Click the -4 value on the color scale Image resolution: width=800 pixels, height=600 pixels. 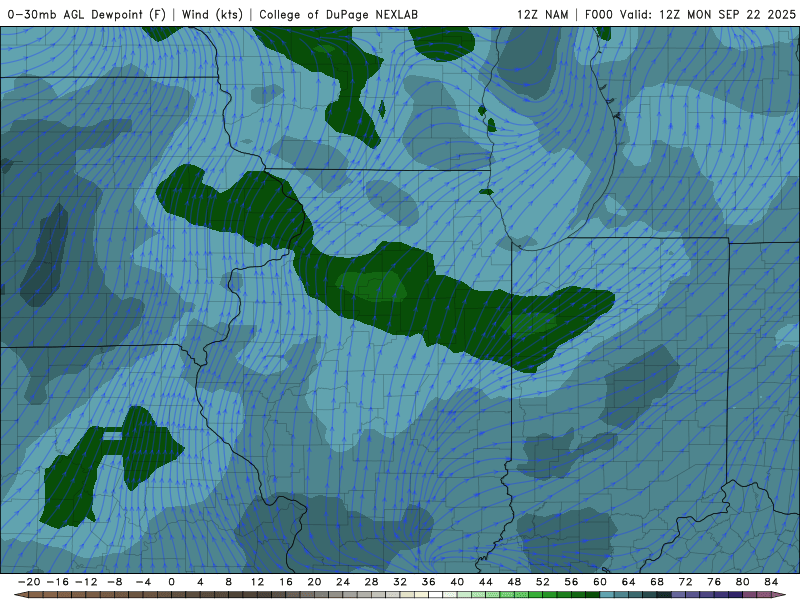click(143, 582)
